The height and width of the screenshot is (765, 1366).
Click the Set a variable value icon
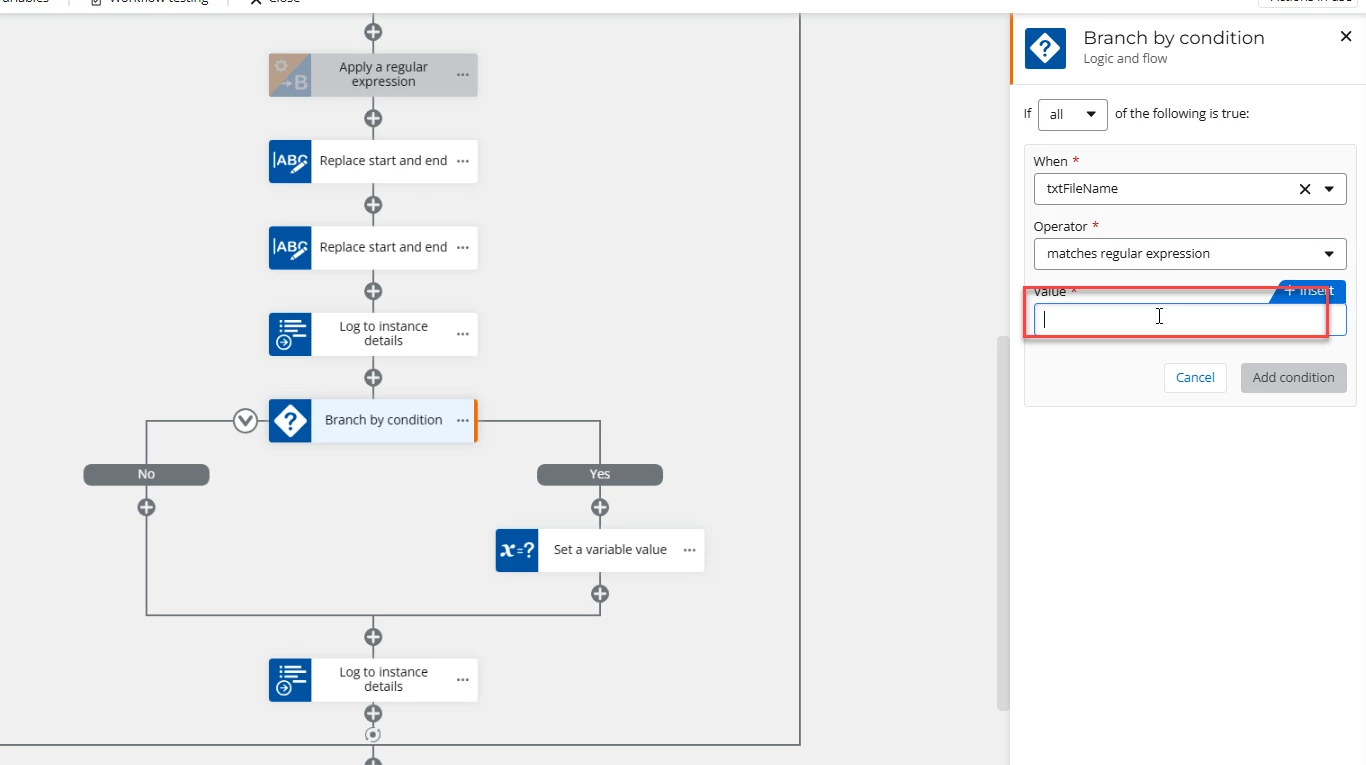coord(517,550)
